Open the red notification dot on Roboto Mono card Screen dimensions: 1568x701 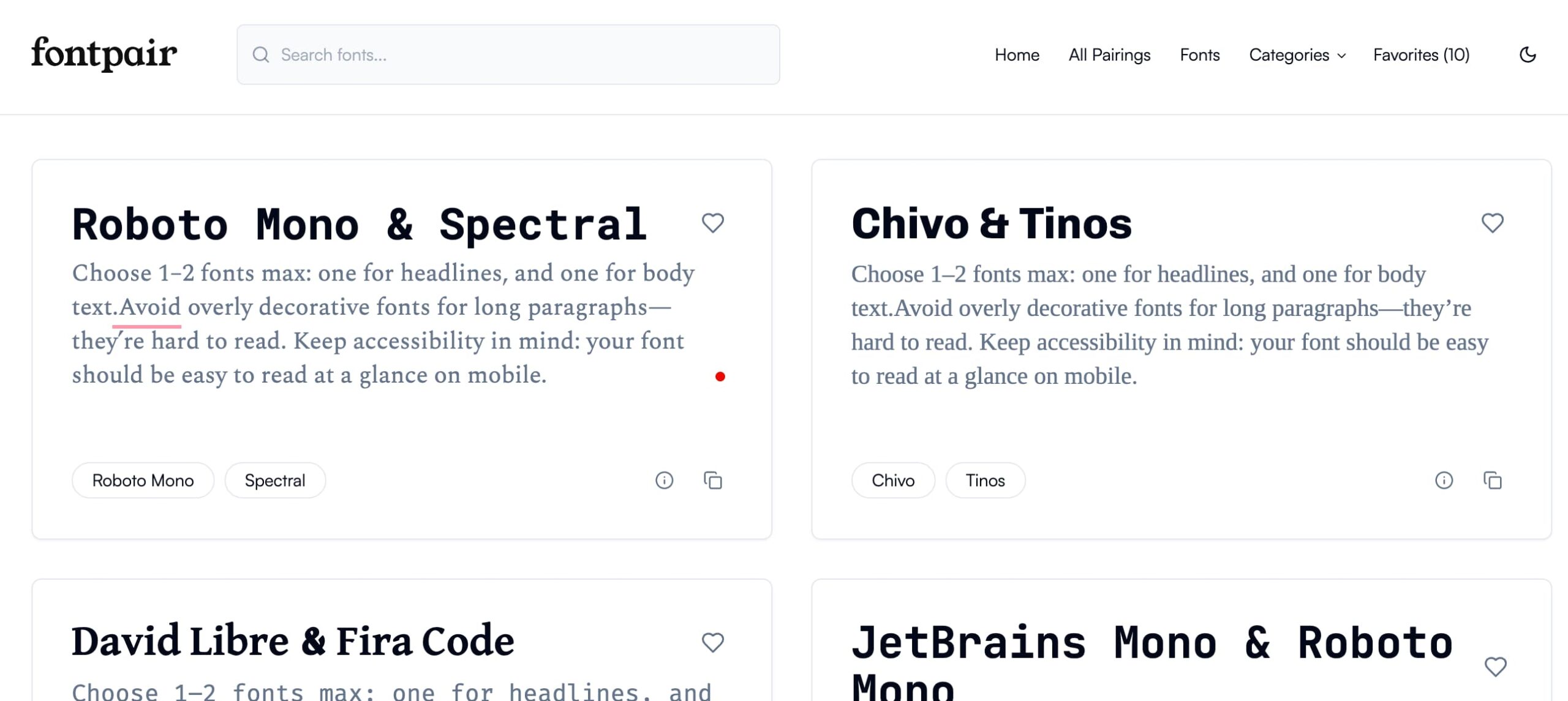tap(721, 377)
